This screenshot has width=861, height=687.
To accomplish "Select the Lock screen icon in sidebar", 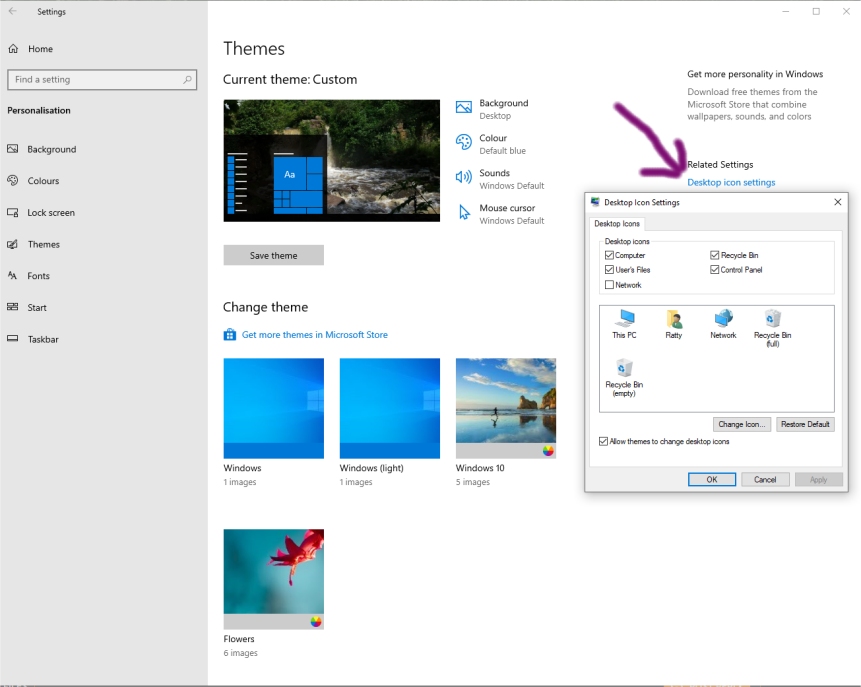I will pos(13,213).
